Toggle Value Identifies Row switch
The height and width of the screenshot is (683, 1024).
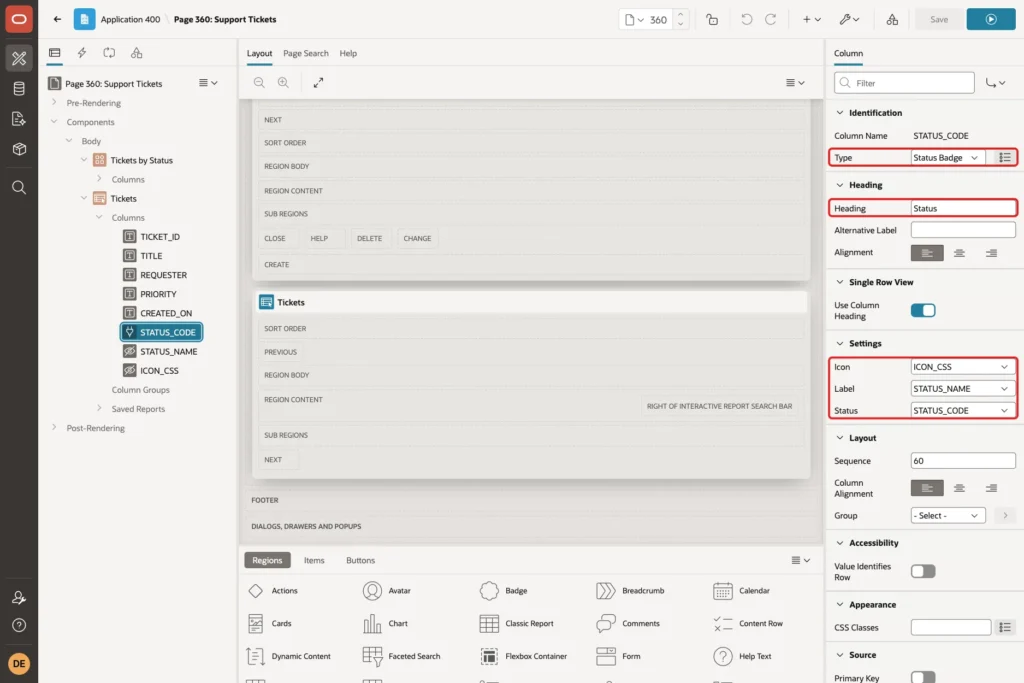(x=923, y=571)
